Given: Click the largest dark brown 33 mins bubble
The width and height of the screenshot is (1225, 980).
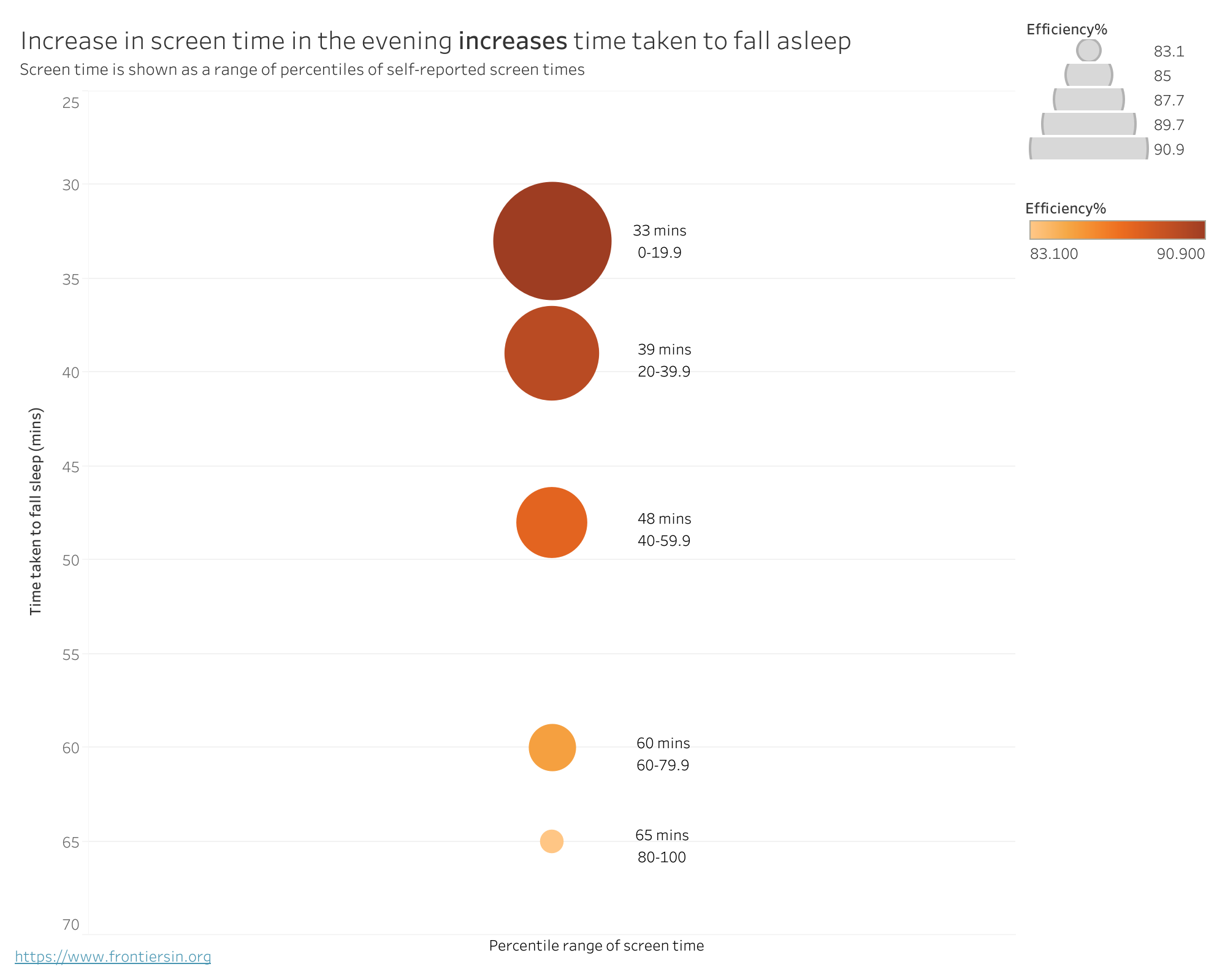Looking at the screenshot, I should 552,241.
